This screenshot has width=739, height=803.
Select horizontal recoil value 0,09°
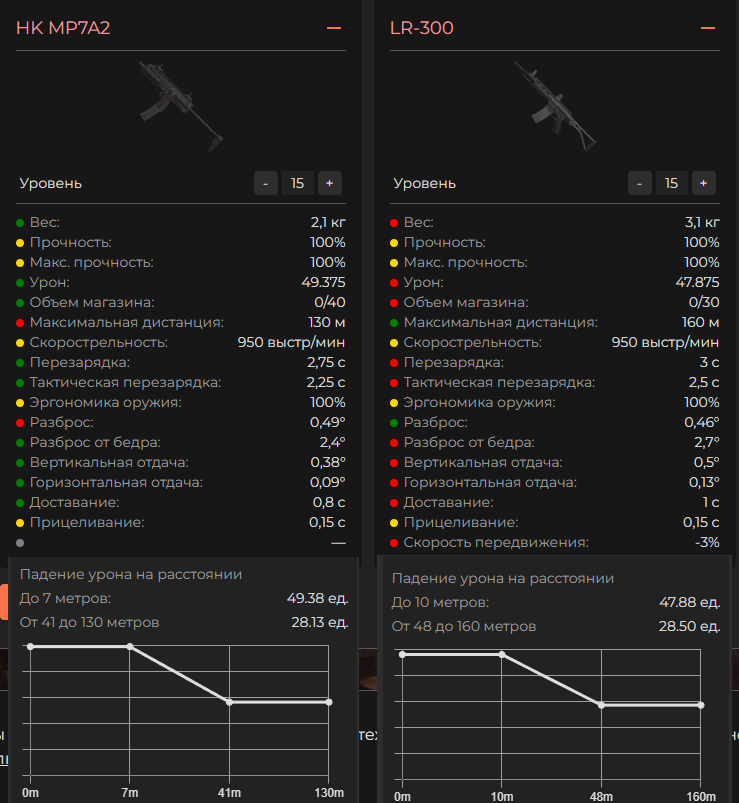coord(328,482)
